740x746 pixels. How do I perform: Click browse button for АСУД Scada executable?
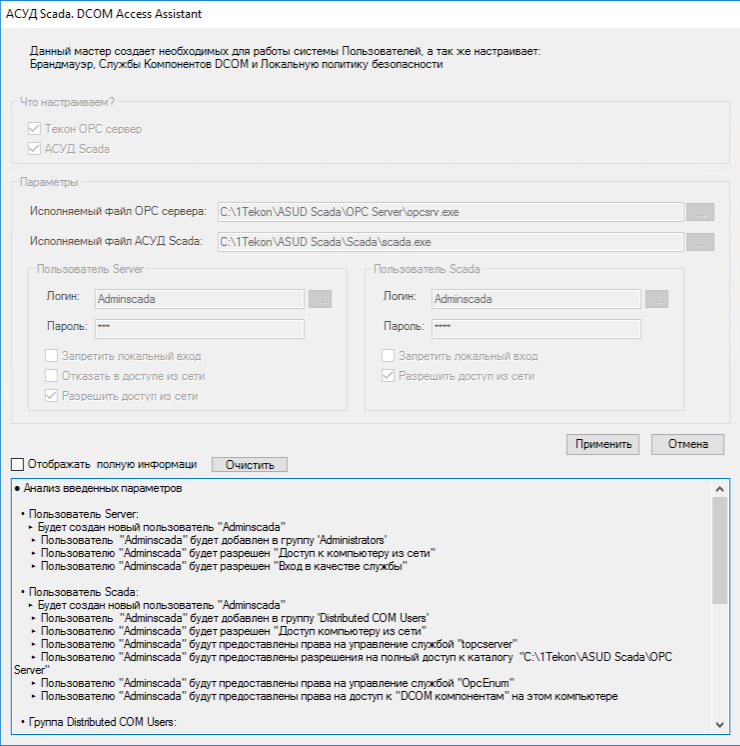[700, 241]
